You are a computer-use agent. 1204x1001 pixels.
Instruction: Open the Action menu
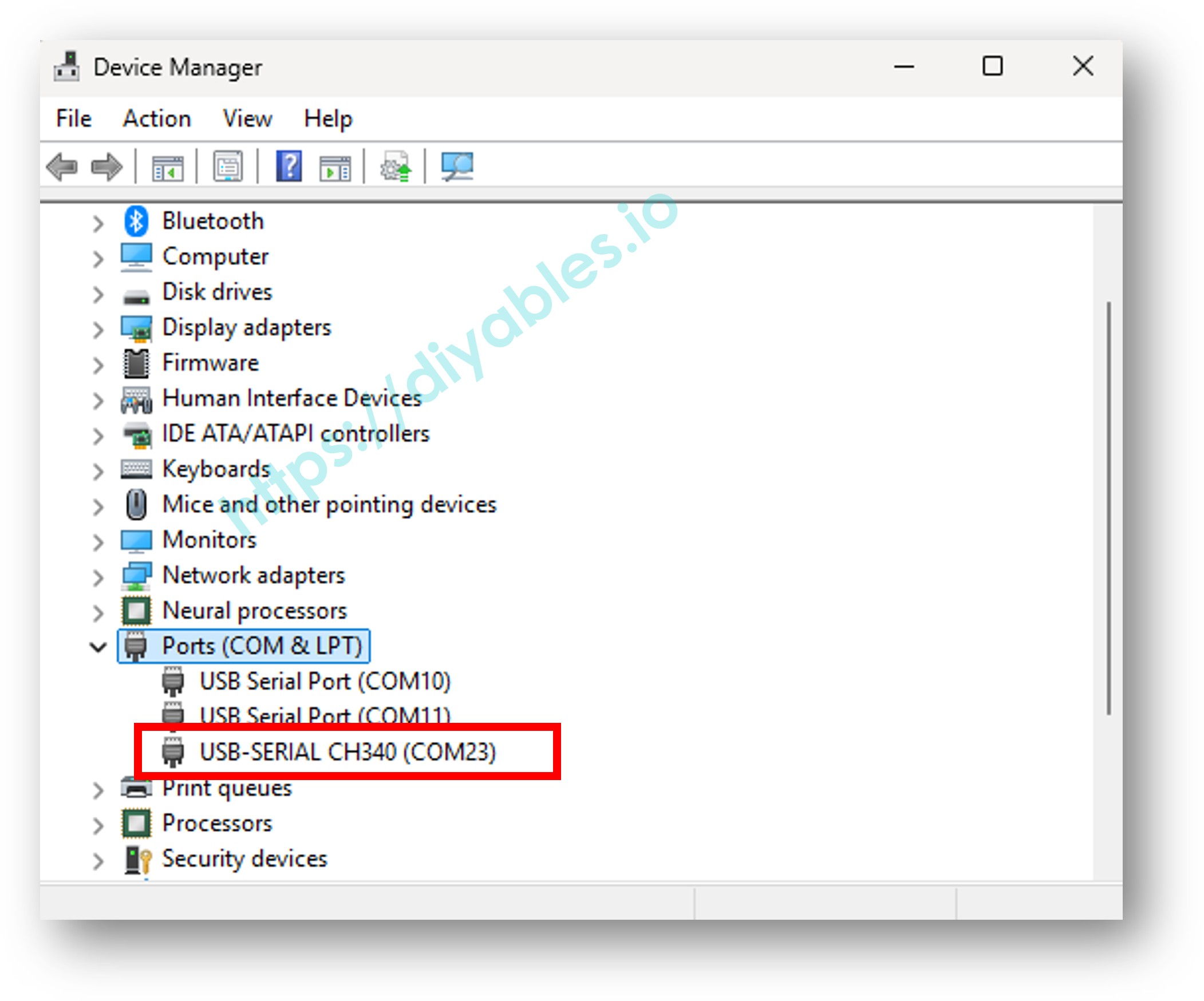click(156, 119)
